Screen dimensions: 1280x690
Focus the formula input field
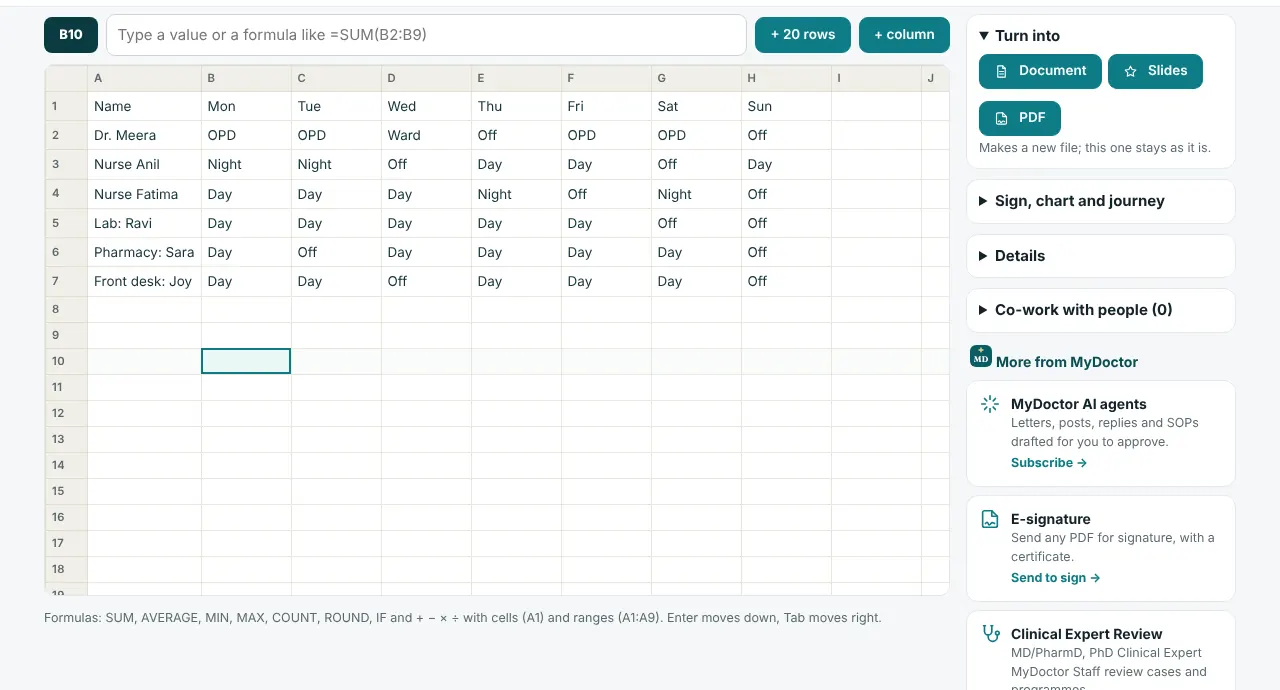click(x=426, y=35)
